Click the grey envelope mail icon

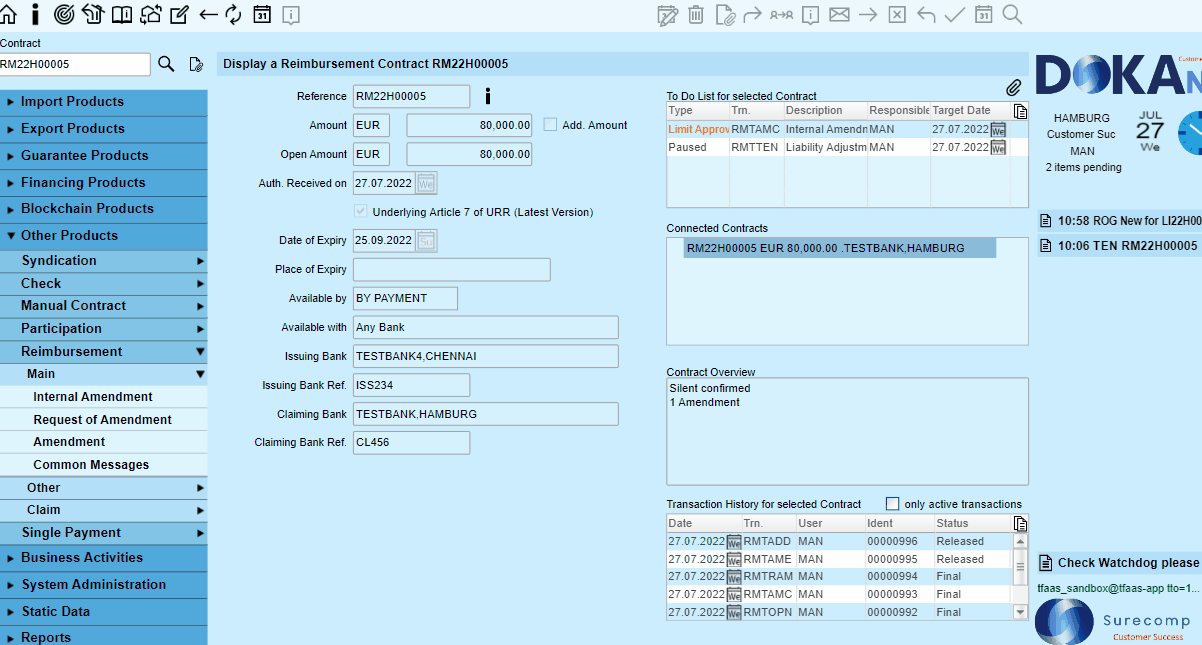[x=839, y=14]
